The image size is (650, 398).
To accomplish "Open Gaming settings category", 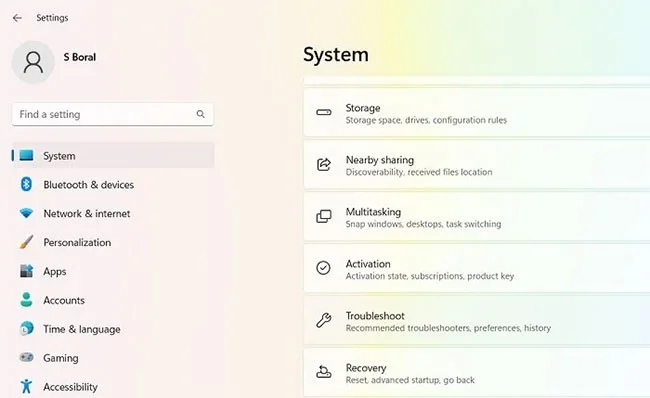I will 113,358.
